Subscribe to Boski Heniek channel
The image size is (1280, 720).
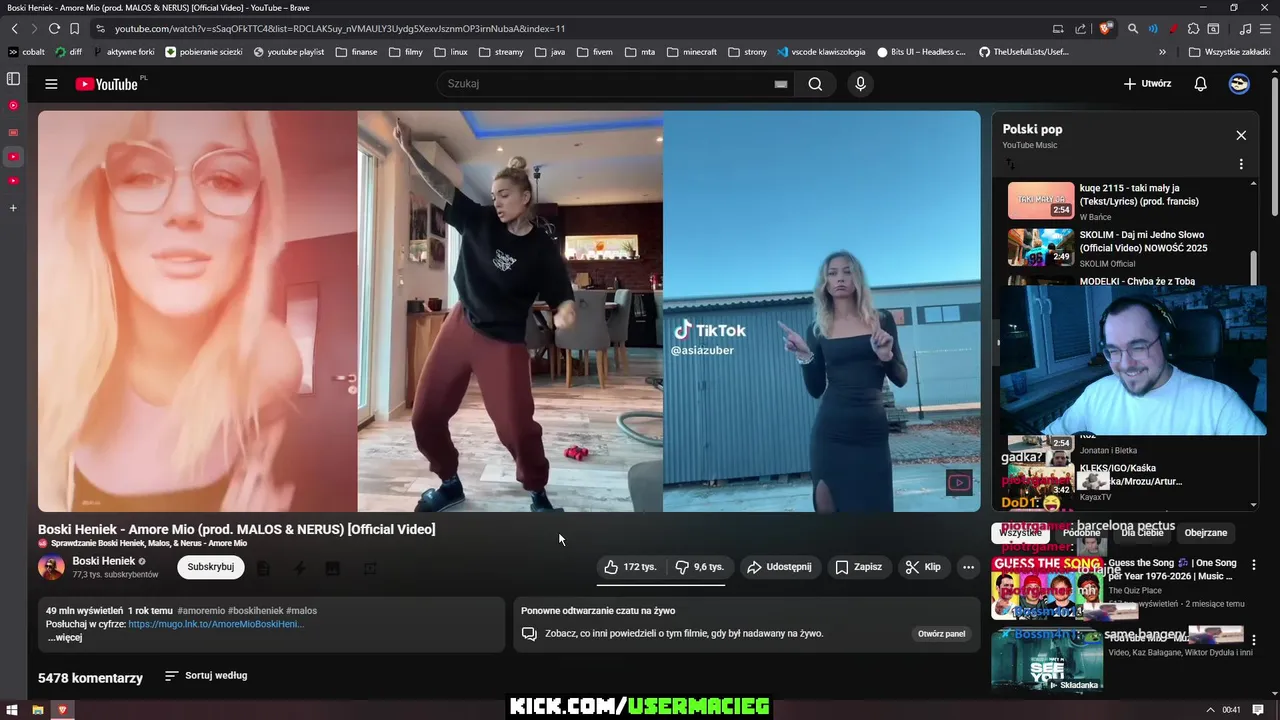pyautogui.click(x=211, y=567)
